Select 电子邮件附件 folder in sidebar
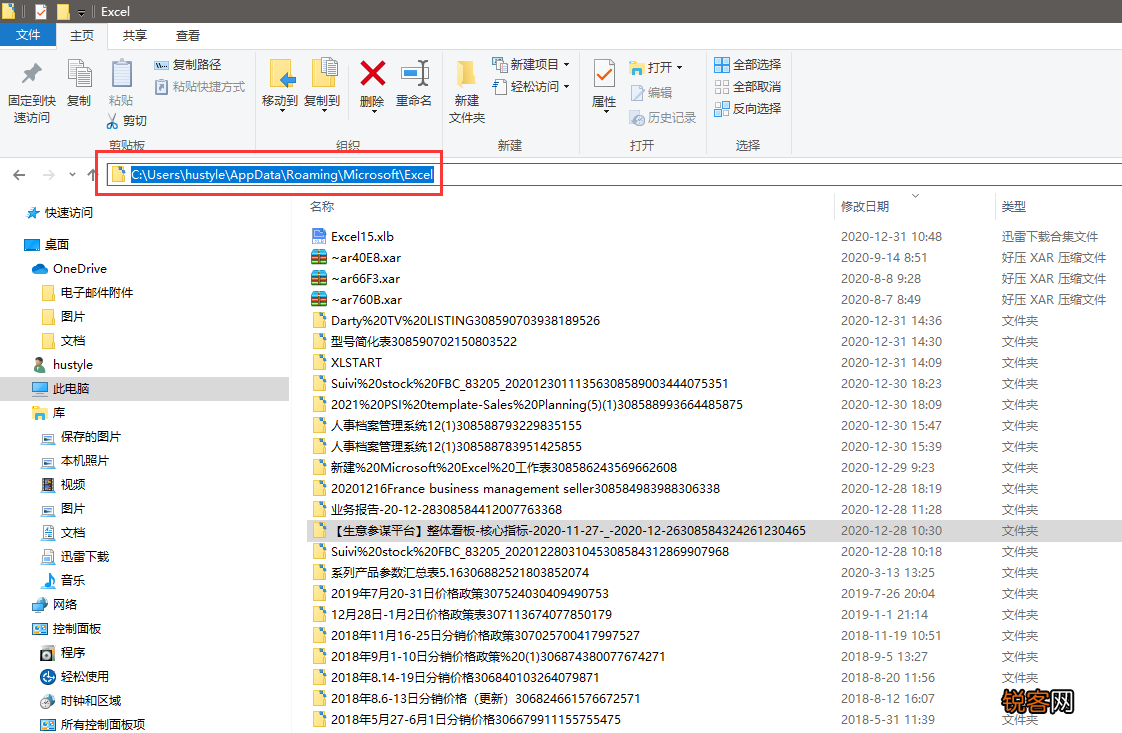 coord(87,293)
